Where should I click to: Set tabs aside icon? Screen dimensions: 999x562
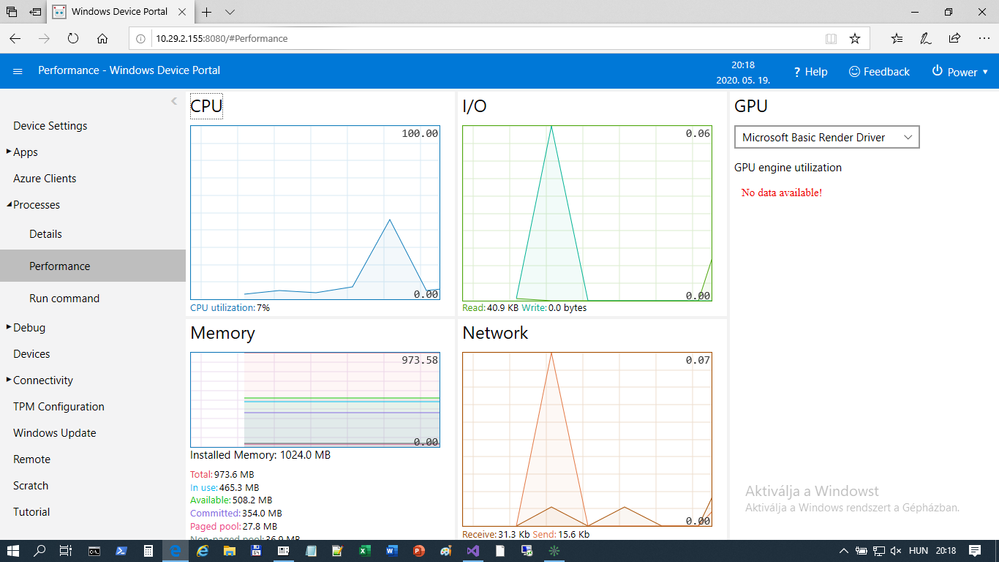coord(36,11)
